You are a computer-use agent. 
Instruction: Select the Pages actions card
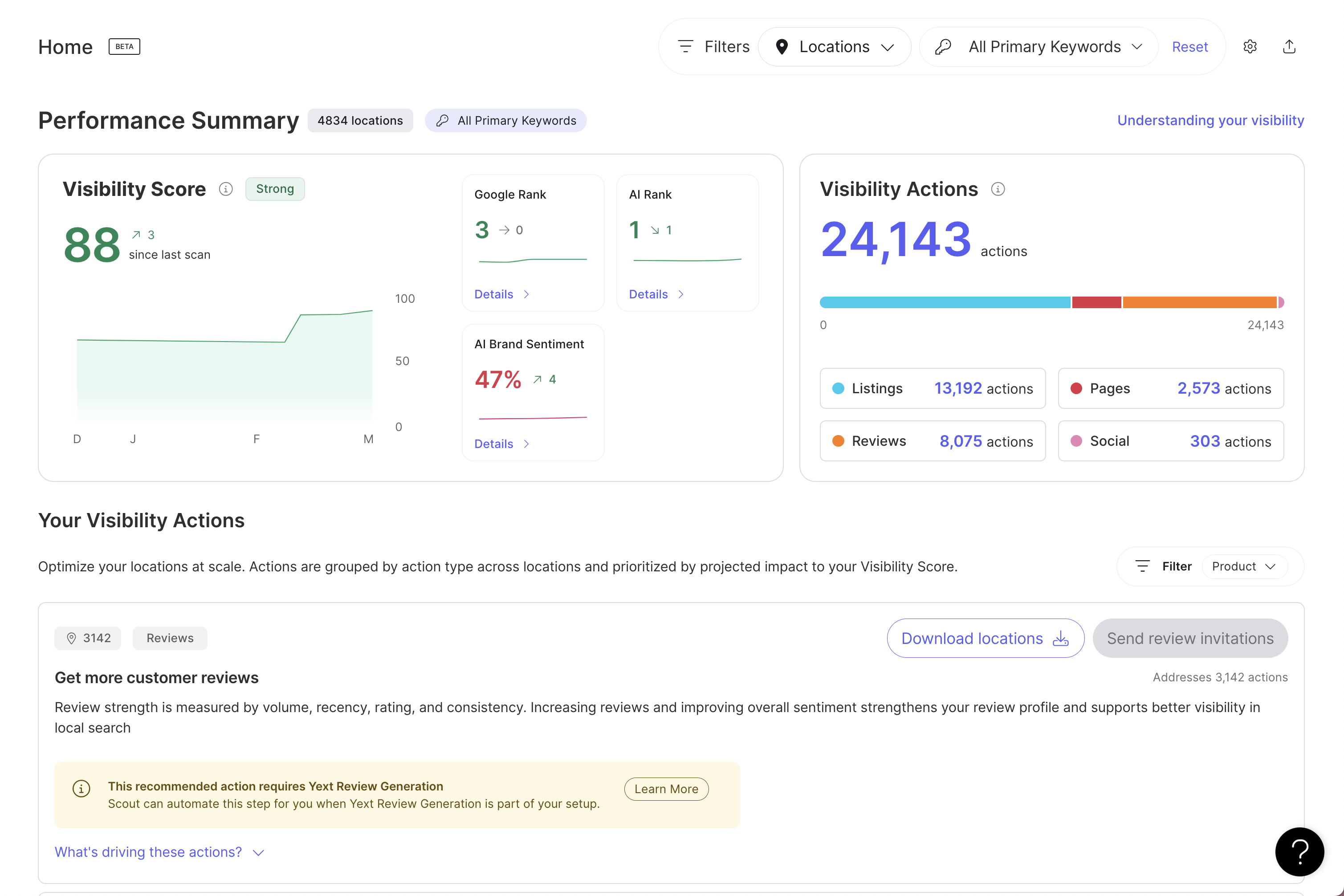coord(1170,389)
